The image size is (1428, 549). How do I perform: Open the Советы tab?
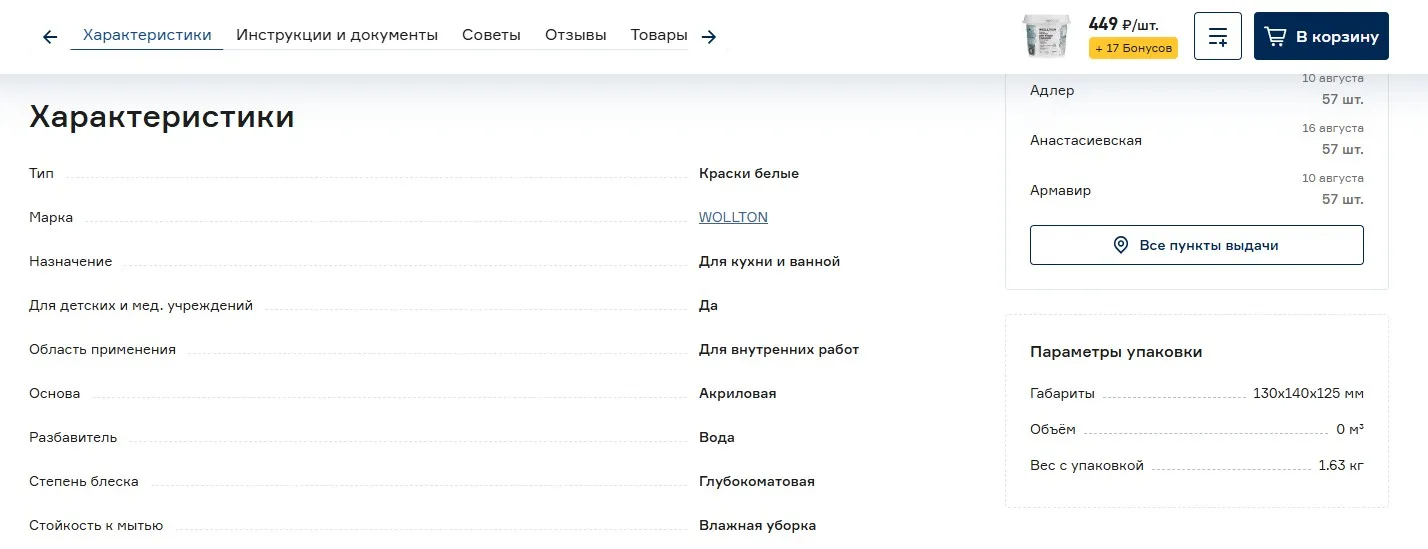(x=491, y=35)
